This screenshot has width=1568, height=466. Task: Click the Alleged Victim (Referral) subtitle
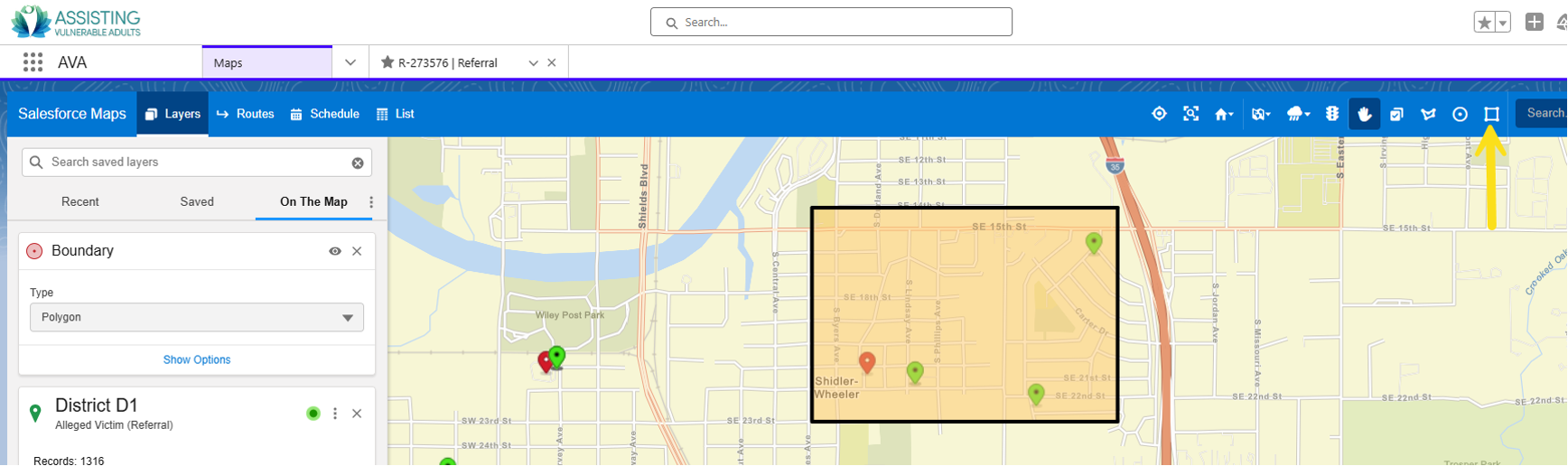click(x=114, y=425)
